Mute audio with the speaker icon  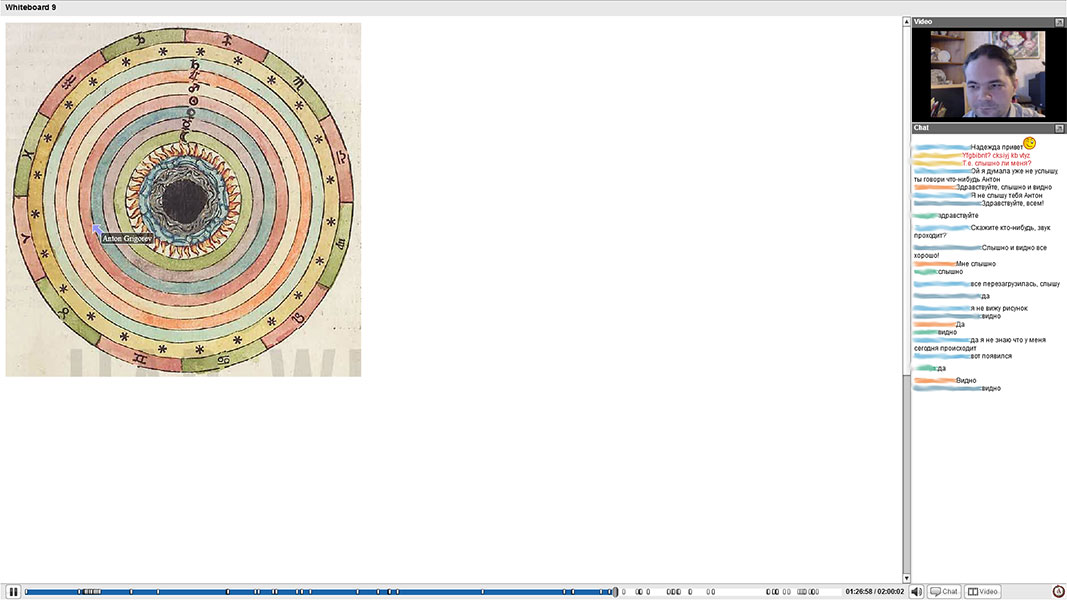917,592
